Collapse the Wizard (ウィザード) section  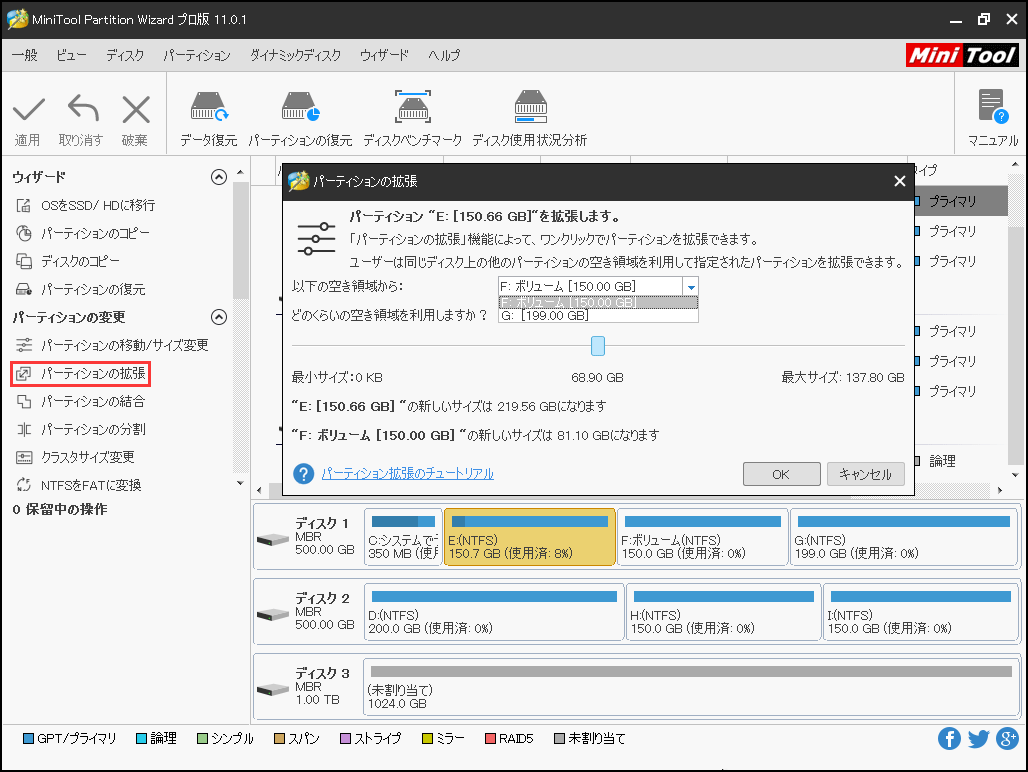coord(219,177)
